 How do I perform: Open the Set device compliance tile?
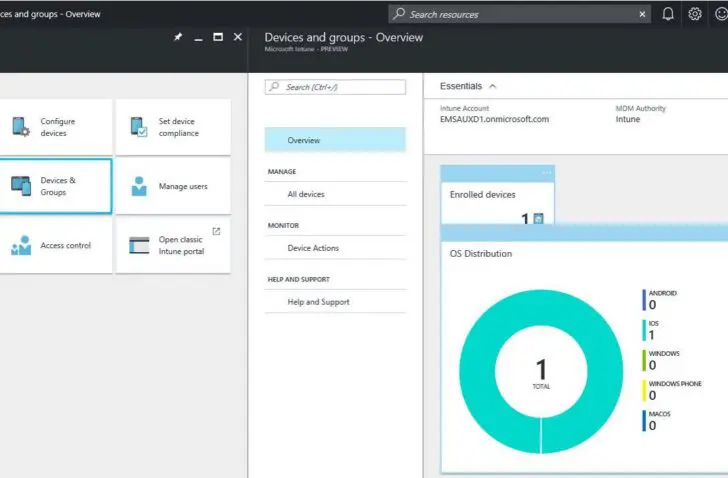click(x=173, y=127)
